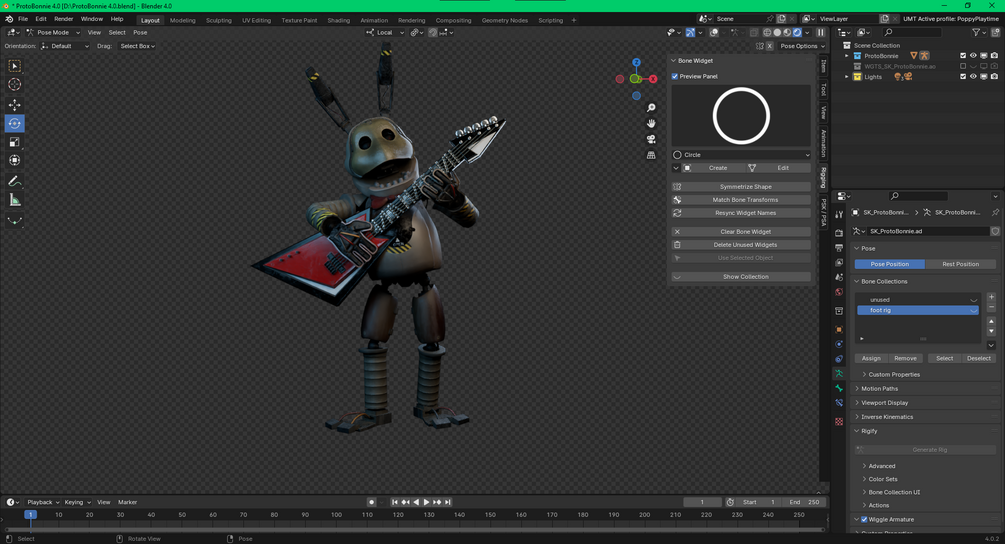1005x544 pixels.
Task: Open the Circle widget shape dropdown
Action: (x=741, y=155)
